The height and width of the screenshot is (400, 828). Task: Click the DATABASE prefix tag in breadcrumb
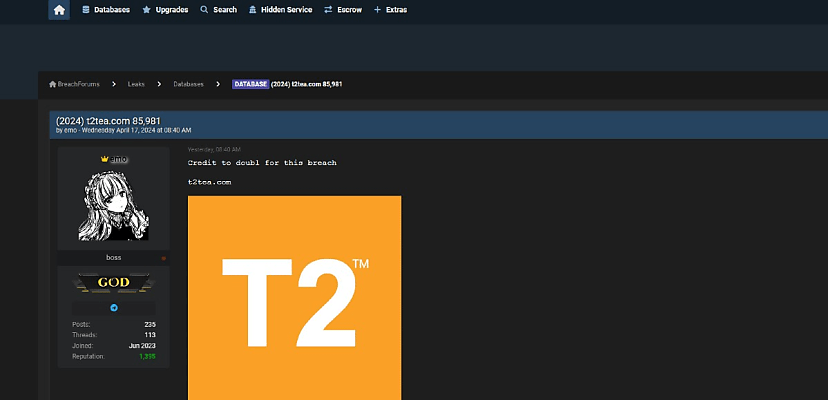251,84
